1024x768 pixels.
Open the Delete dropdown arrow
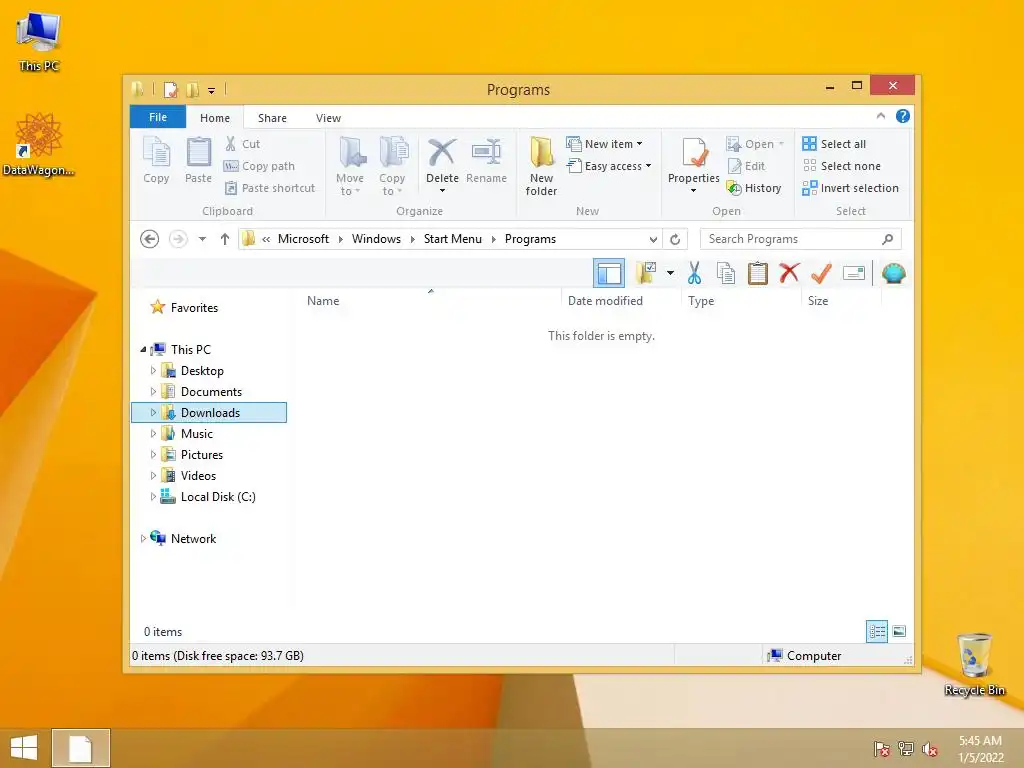tap(442, 191)
